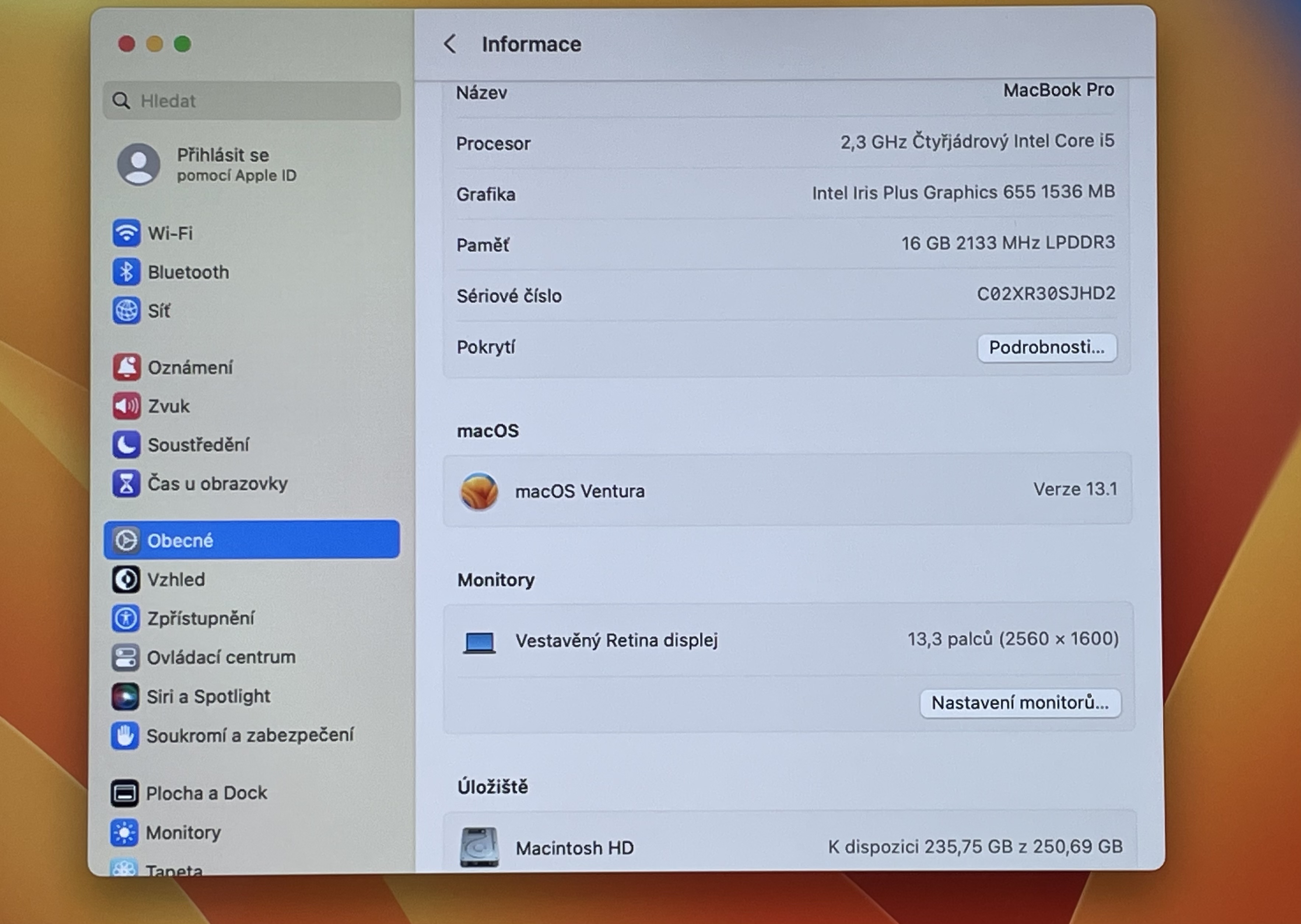Select the Bluetooth icon in sidebar
The image size is (1301, 924).
(x=126, y=272)
